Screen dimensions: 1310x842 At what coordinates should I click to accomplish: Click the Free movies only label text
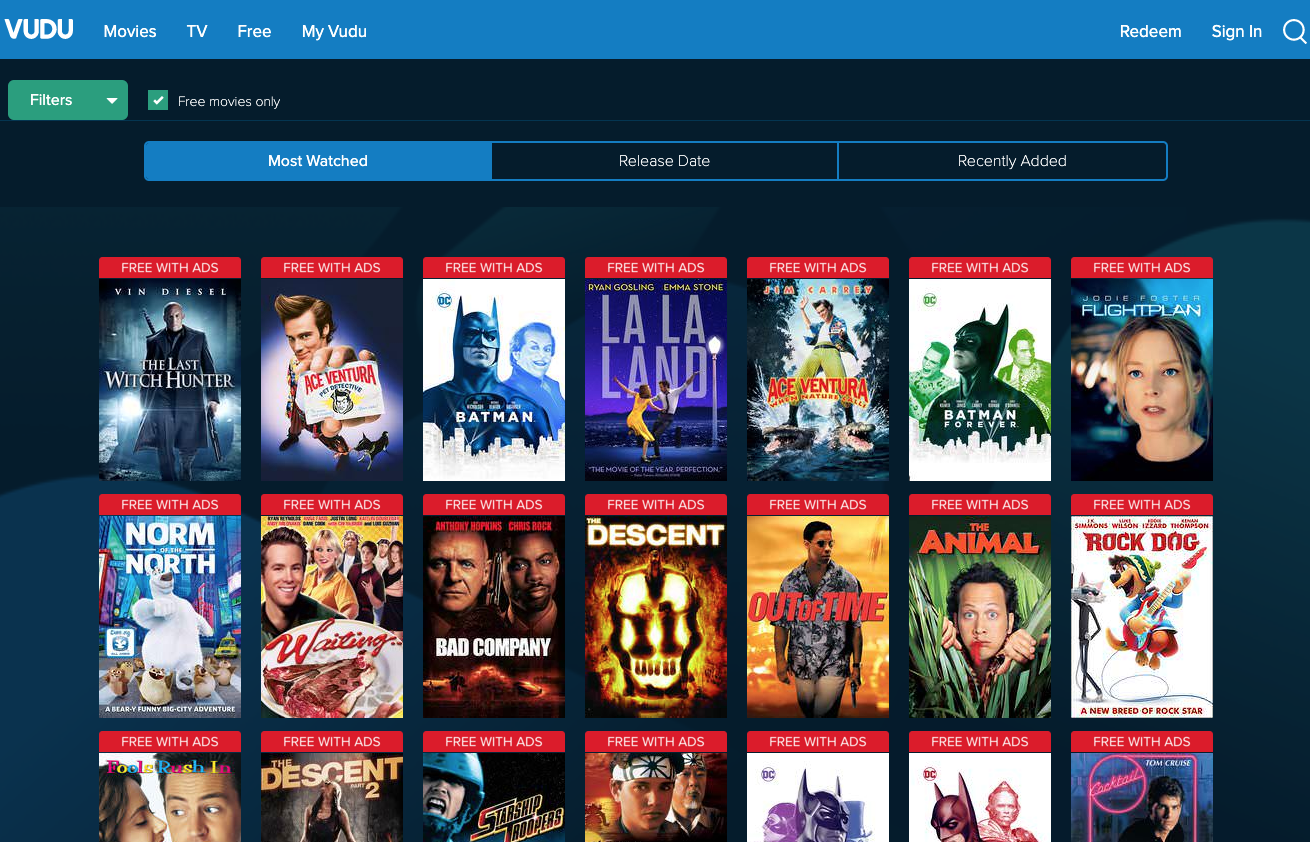pos(229,101)
